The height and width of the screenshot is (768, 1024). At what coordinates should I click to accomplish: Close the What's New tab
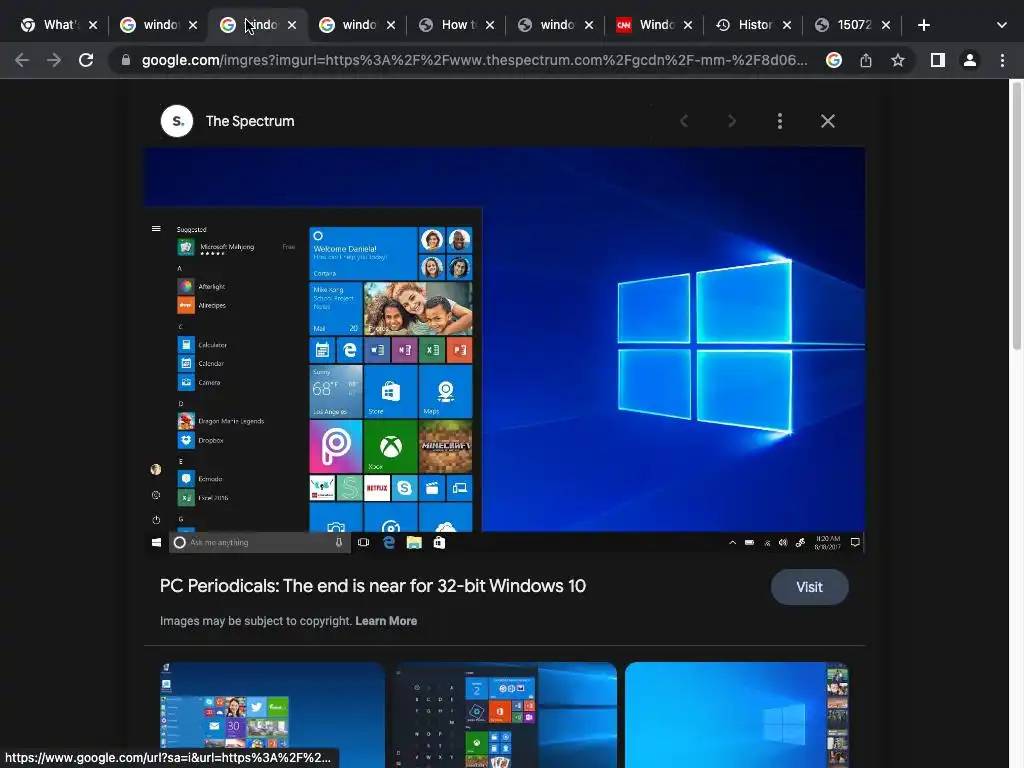click(93, 25)
